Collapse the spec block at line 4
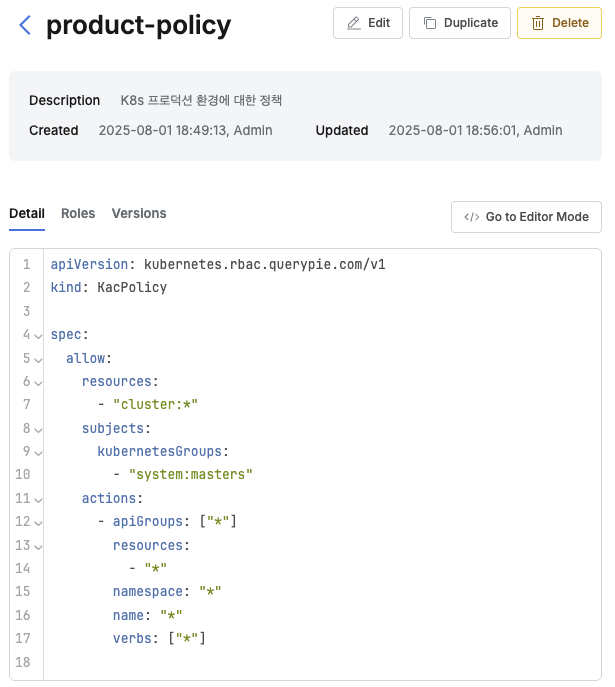This screenshot has height=687, width=615. click(x=38, y=336)
